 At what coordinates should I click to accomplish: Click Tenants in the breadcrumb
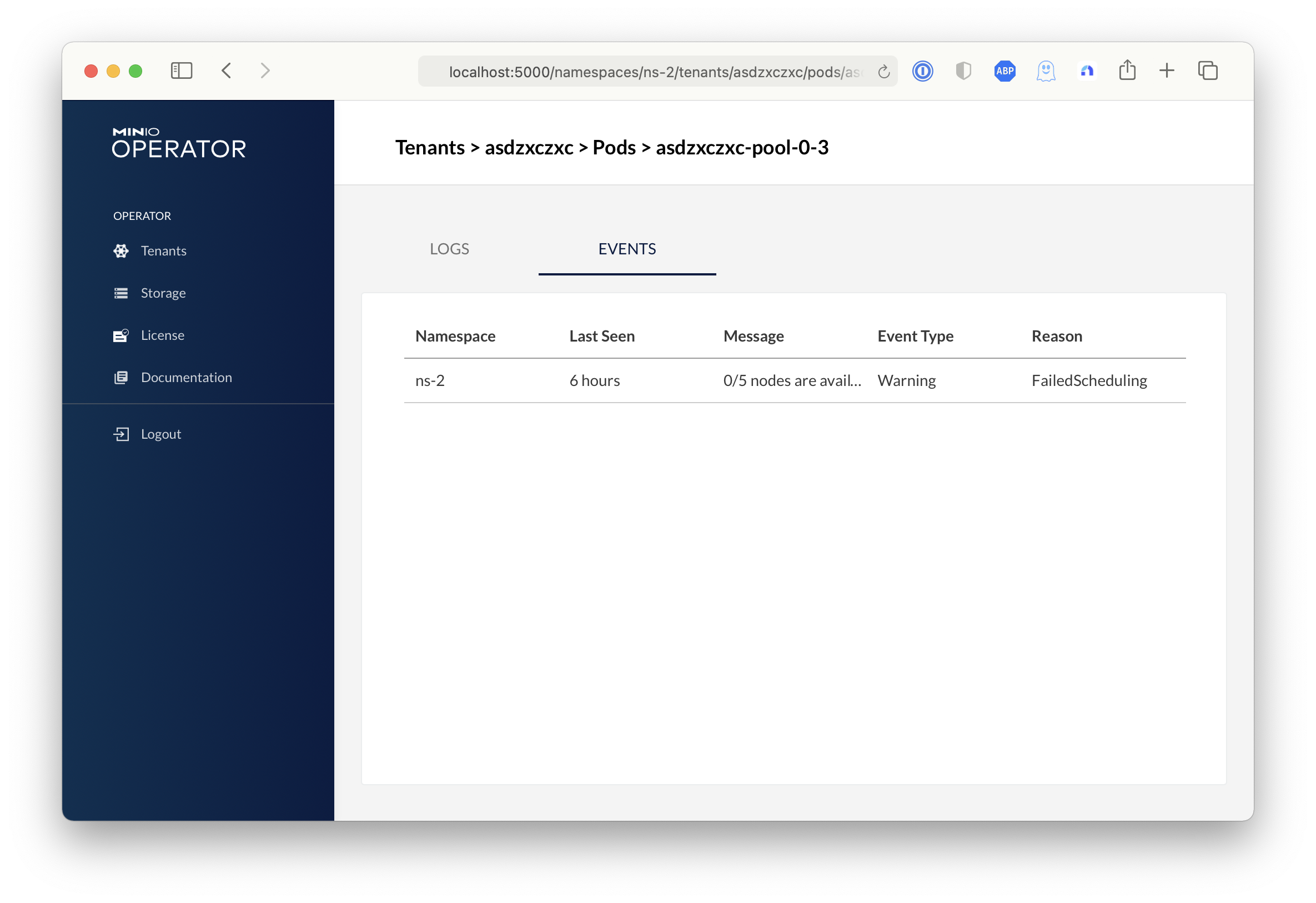coord(430,147)
